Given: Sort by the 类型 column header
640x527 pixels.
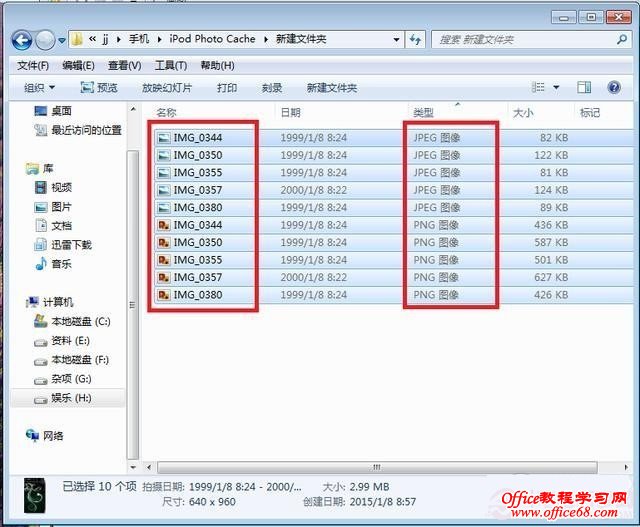Looking at the screenshot, I should pyautogui.click(x=423, y=112).
